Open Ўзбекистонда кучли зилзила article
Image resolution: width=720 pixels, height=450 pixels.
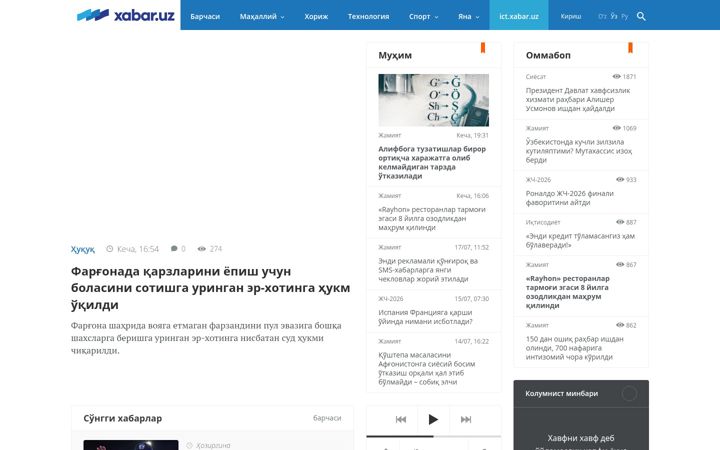579,151
